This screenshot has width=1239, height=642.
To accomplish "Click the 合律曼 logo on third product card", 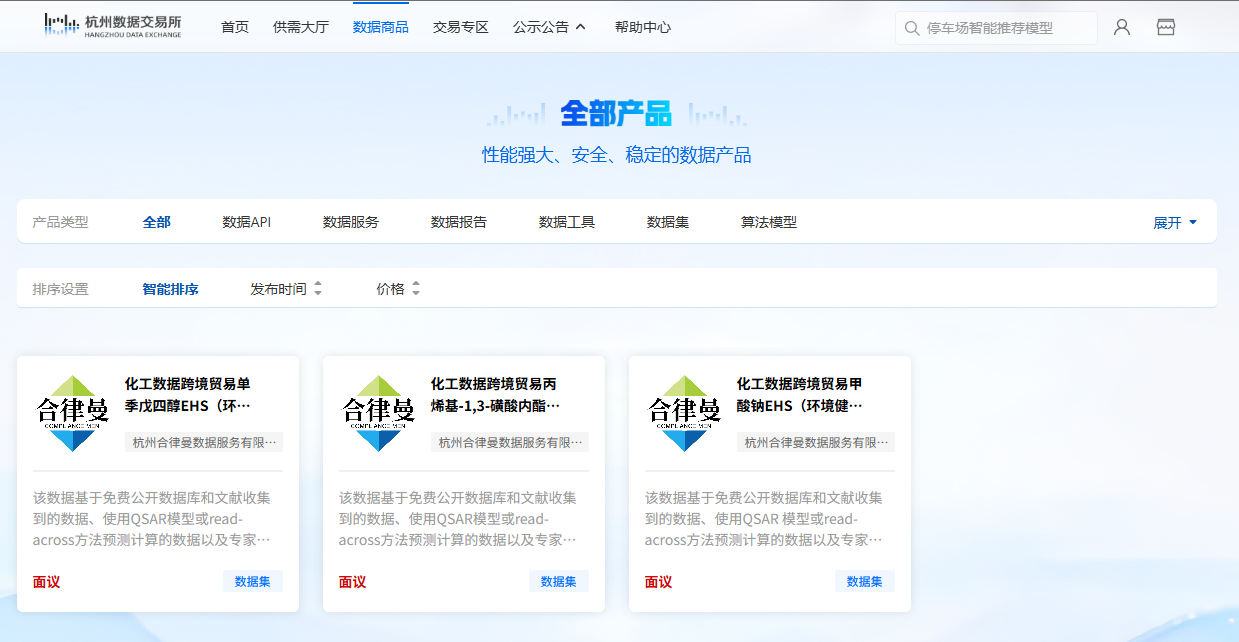I will point(684,413).
